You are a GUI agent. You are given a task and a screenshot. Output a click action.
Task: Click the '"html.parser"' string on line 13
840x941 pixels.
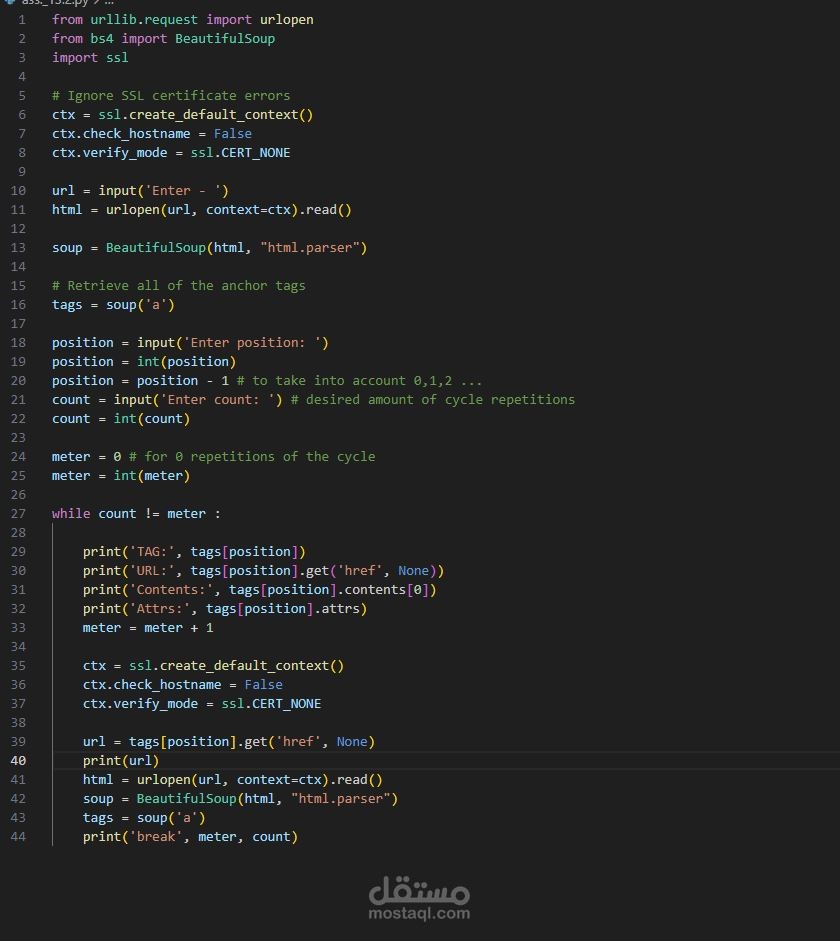[x=310, y=248]
